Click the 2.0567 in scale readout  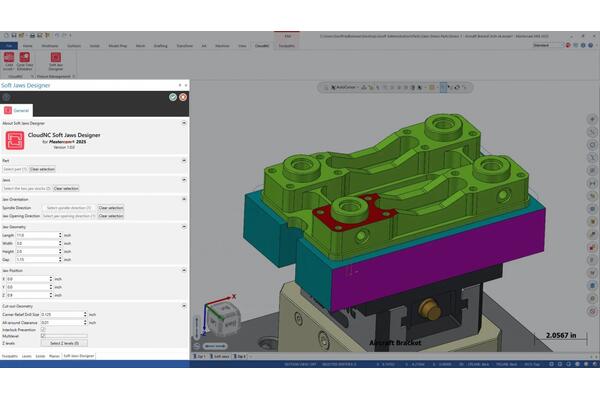[561, 335]
